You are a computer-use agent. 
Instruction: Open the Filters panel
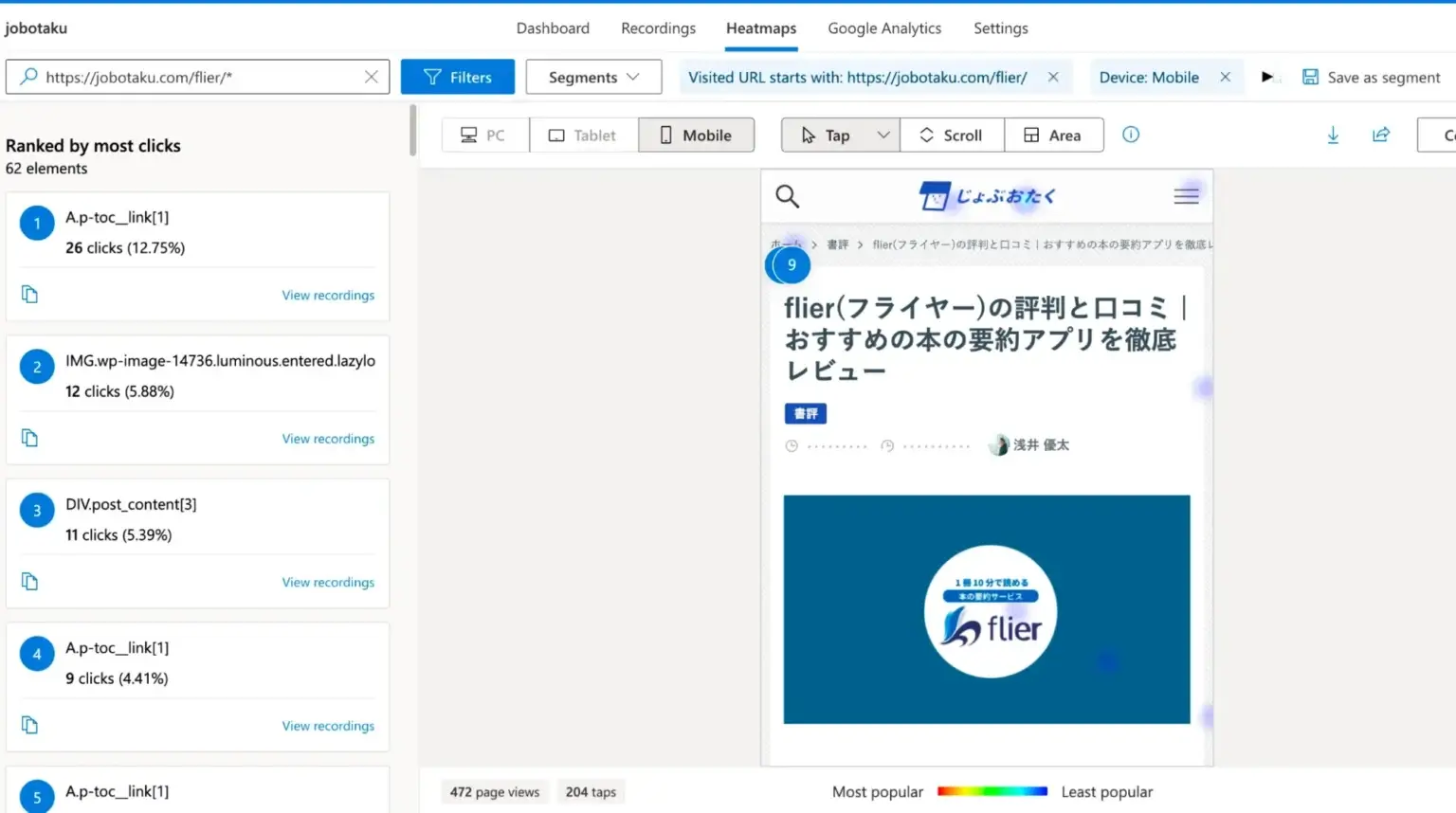coord(458,77)
